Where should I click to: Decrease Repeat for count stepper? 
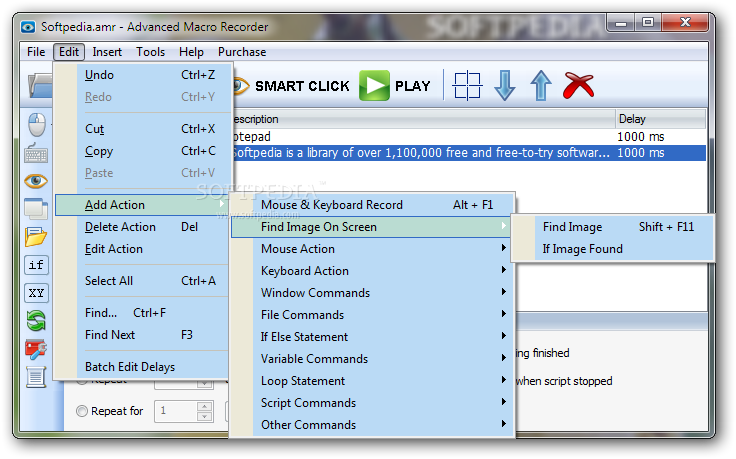tap(204, 417)
